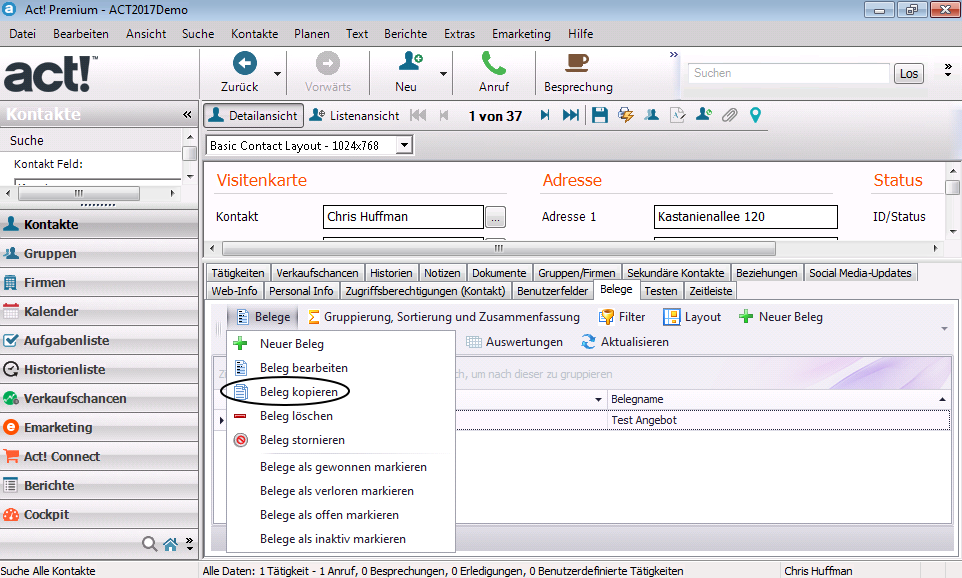Image resolution: width=962 pixels, height=578 pixels.
Task: Click the Besprechung coffee cup icon
Action: click(577, 63)
